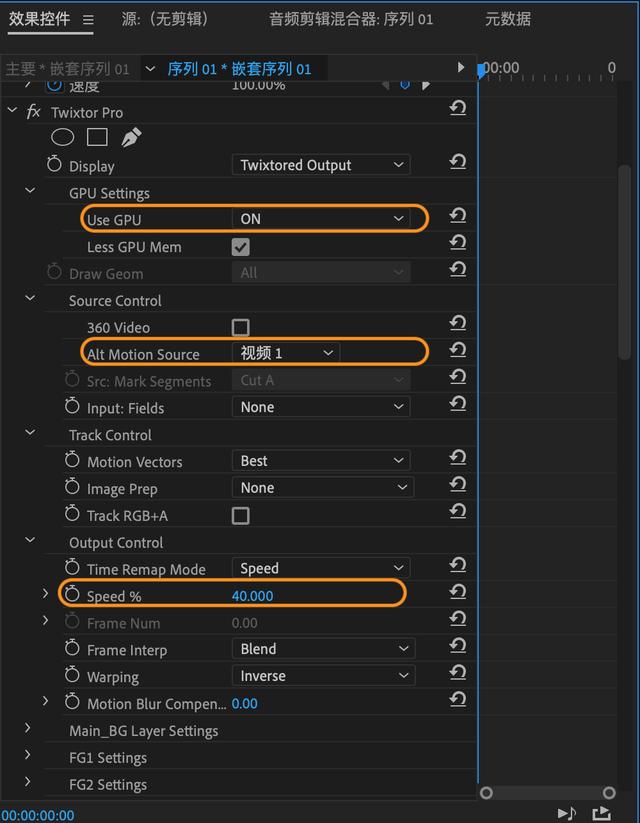This screenshot has width=640, height=823.
Task: Toggle animation stopwatch for Warping
Action: tap(72, 674)
